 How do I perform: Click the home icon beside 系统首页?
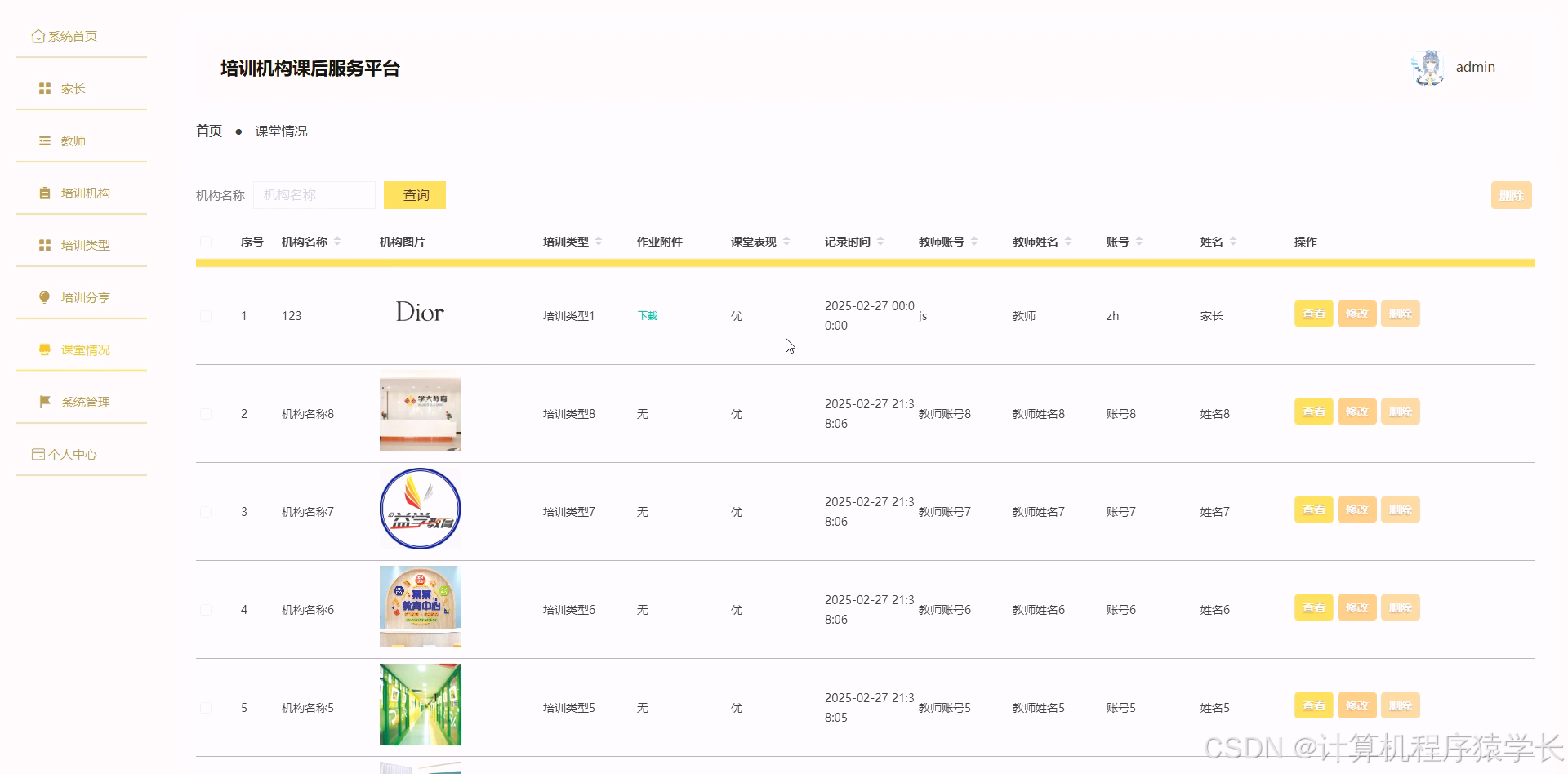click(38, 36)
